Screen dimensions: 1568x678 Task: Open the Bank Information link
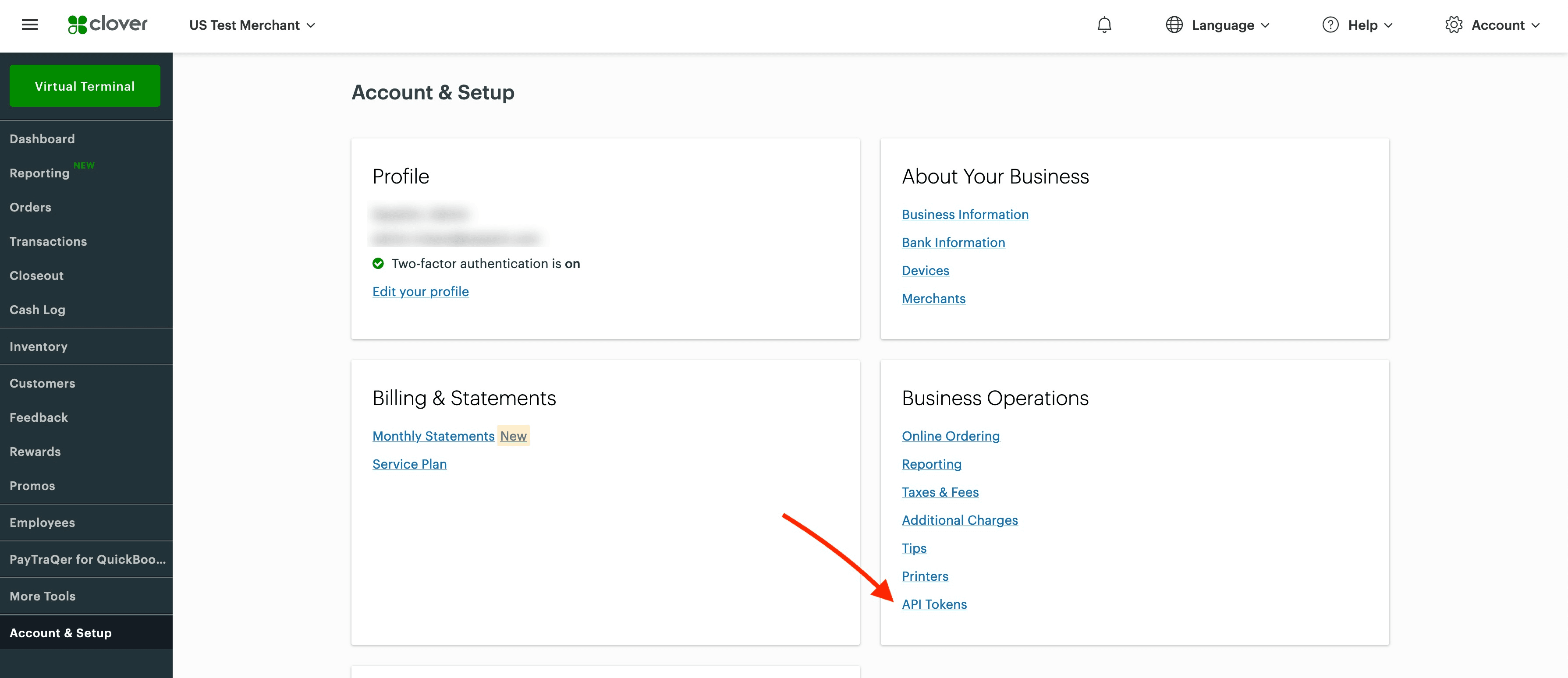(x=953, y=242)
